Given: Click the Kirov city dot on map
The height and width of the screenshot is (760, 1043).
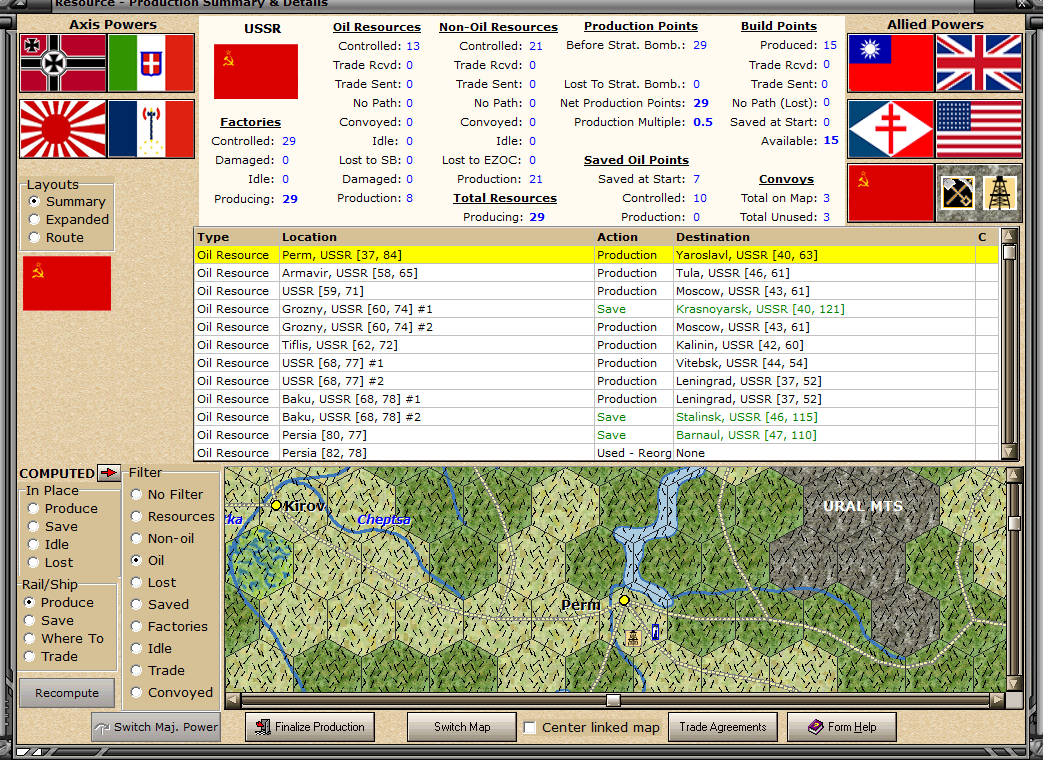Looking at the screenshot, I should 276,505.
